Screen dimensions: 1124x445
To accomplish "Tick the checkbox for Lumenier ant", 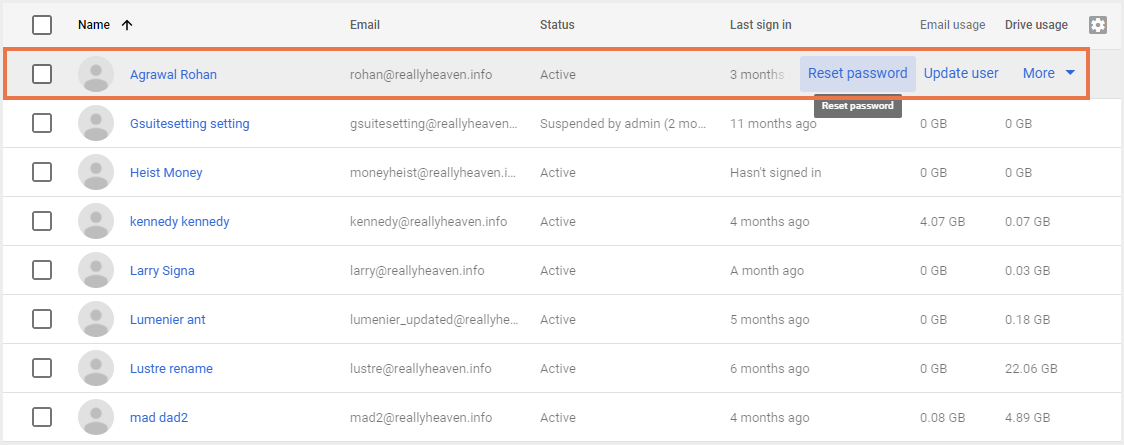I will (42, 320).
